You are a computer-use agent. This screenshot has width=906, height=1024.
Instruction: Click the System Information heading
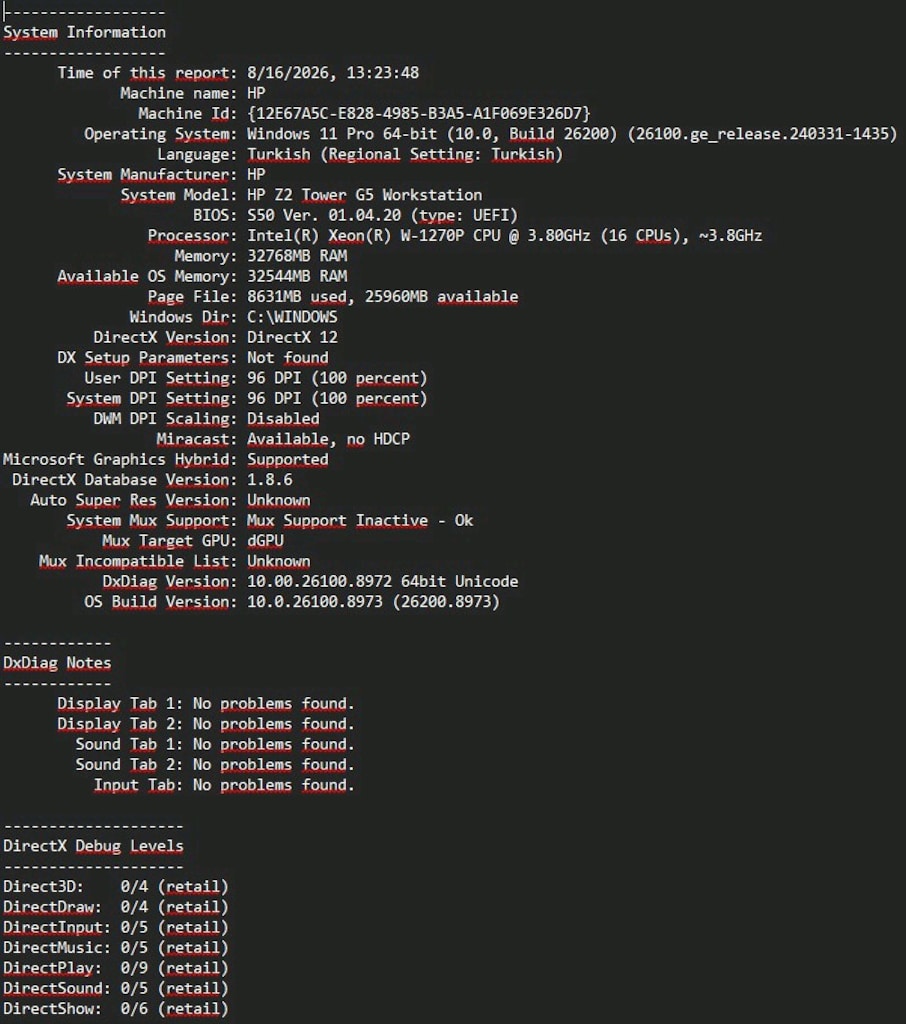84,32
